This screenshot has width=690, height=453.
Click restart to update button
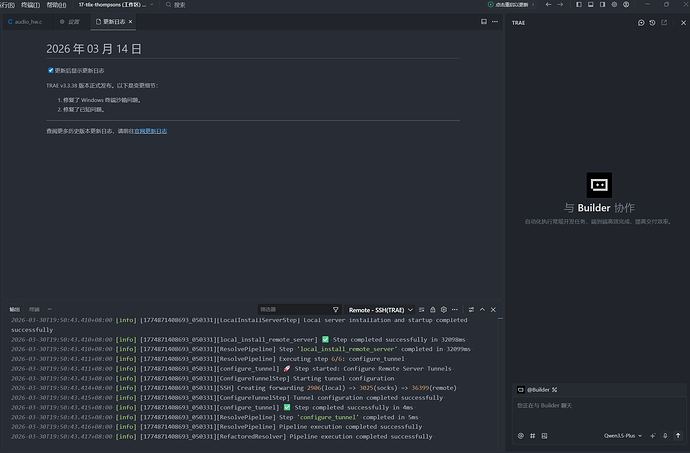point(510,4)
